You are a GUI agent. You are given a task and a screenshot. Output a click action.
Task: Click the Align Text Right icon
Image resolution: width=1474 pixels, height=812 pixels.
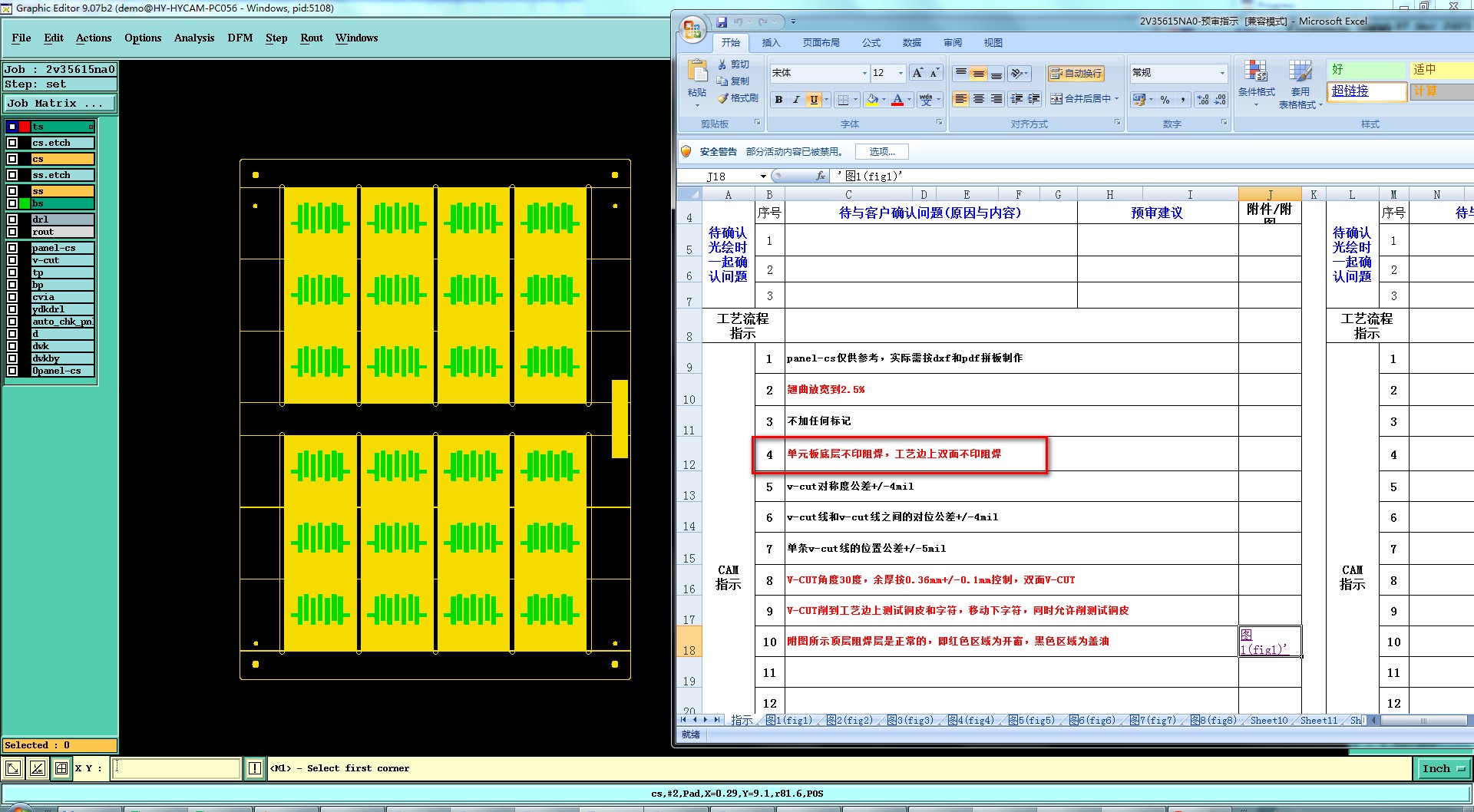[996, 99]
